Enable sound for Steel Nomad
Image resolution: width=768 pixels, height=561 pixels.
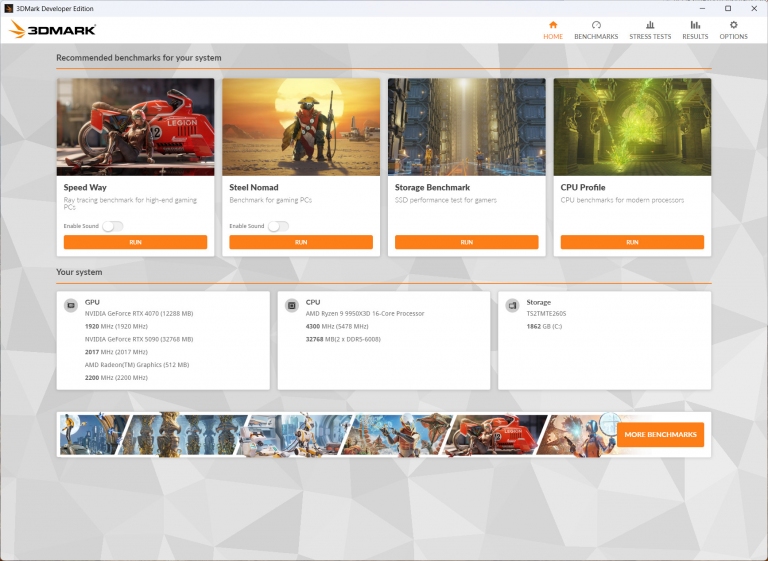point(278,226)
